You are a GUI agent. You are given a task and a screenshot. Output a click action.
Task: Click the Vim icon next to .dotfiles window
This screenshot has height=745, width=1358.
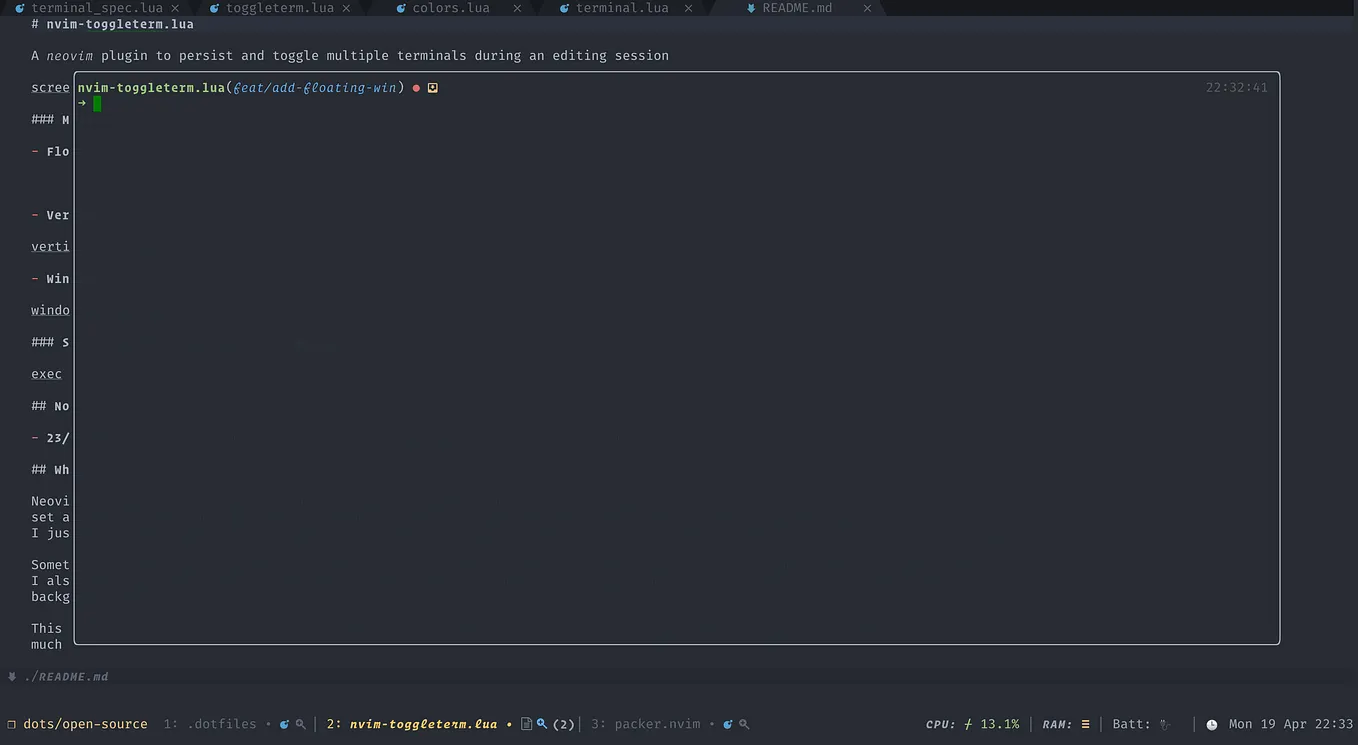(283, 723)
